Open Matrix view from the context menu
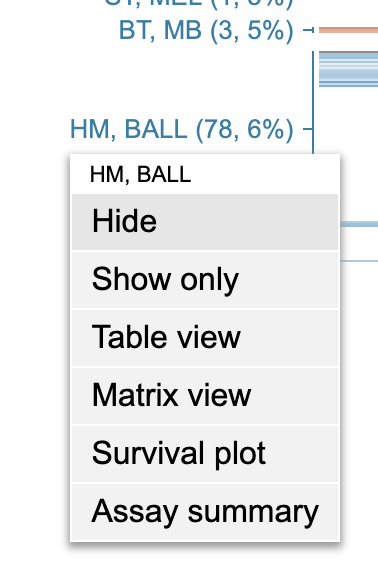This screenshot has height=568, width=378. 205,396
